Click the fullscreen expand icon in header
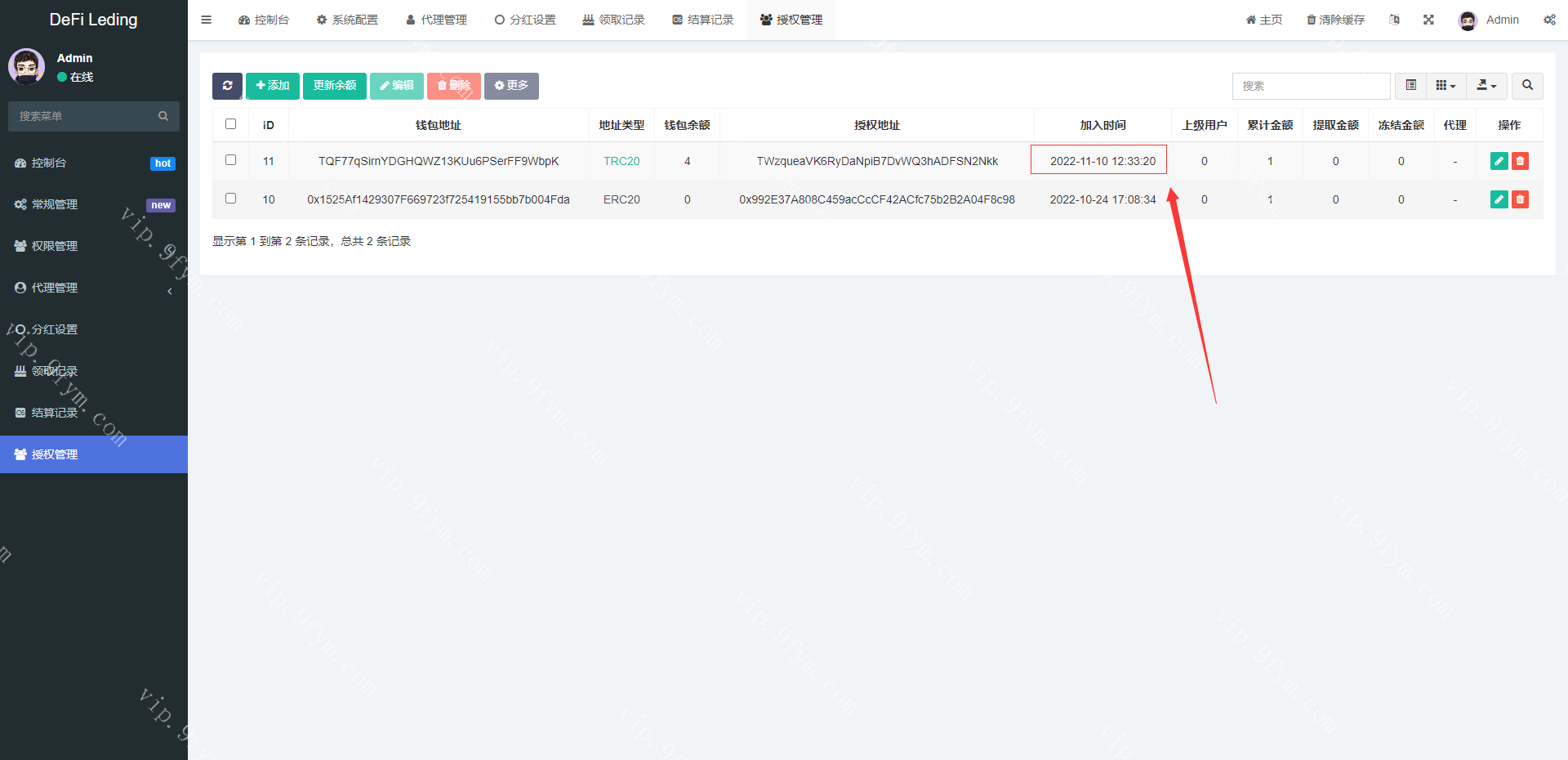1568x760 pixels. point(1428,20)
